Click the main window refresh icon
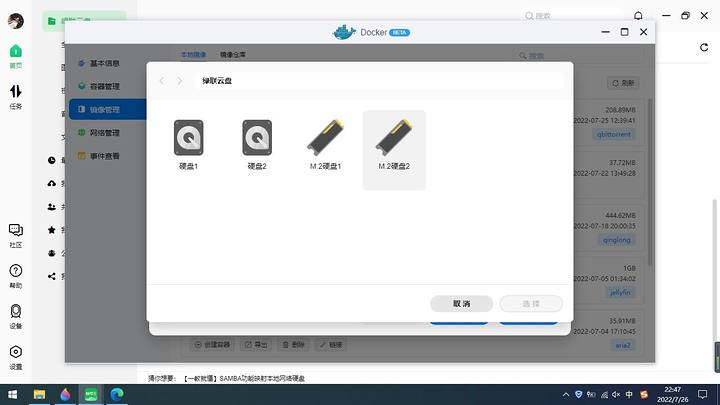Screen dimensions: 720x405 pyautogui.click(x=704, y=47)
